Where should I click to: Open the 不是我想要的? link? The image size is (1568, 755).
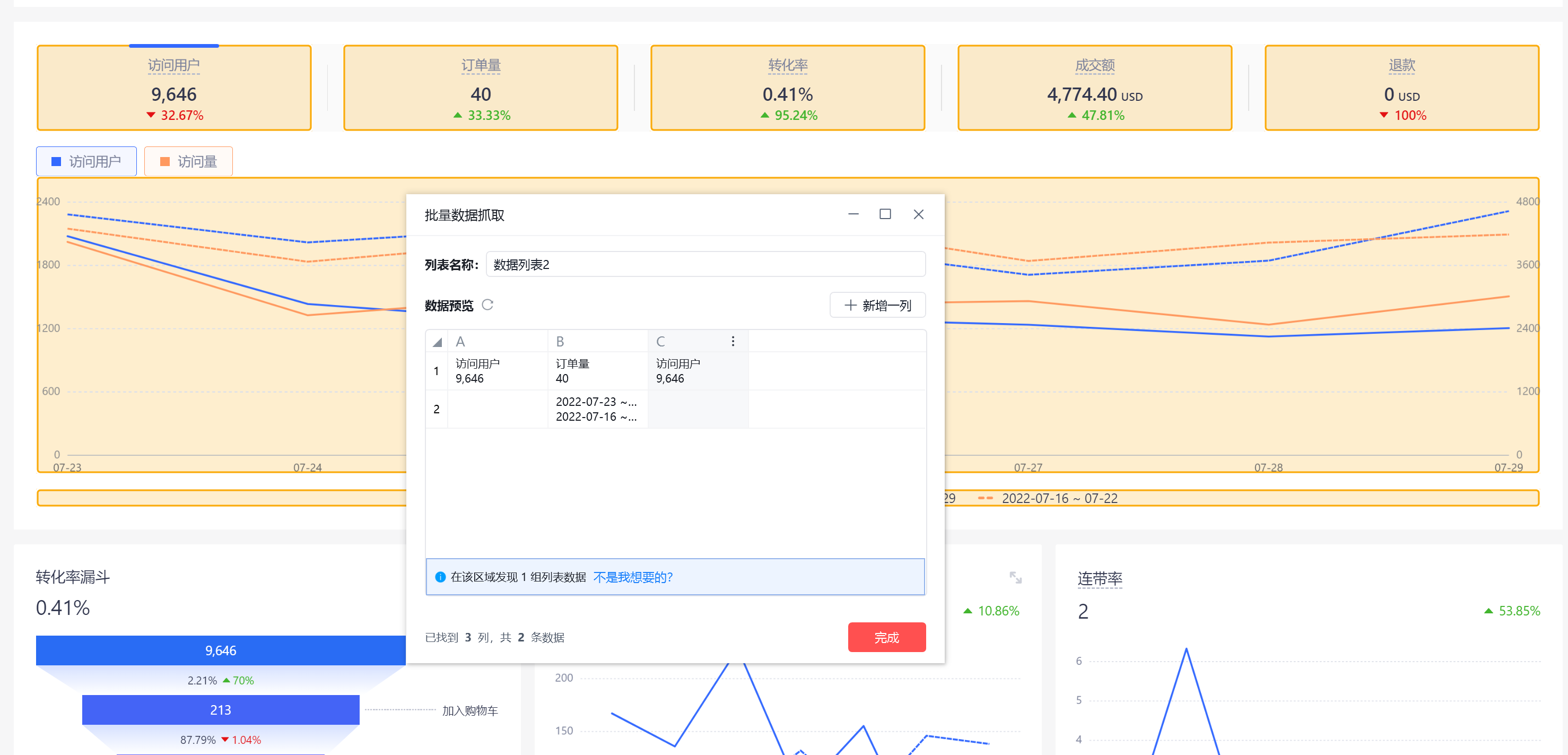pos(632,577)
